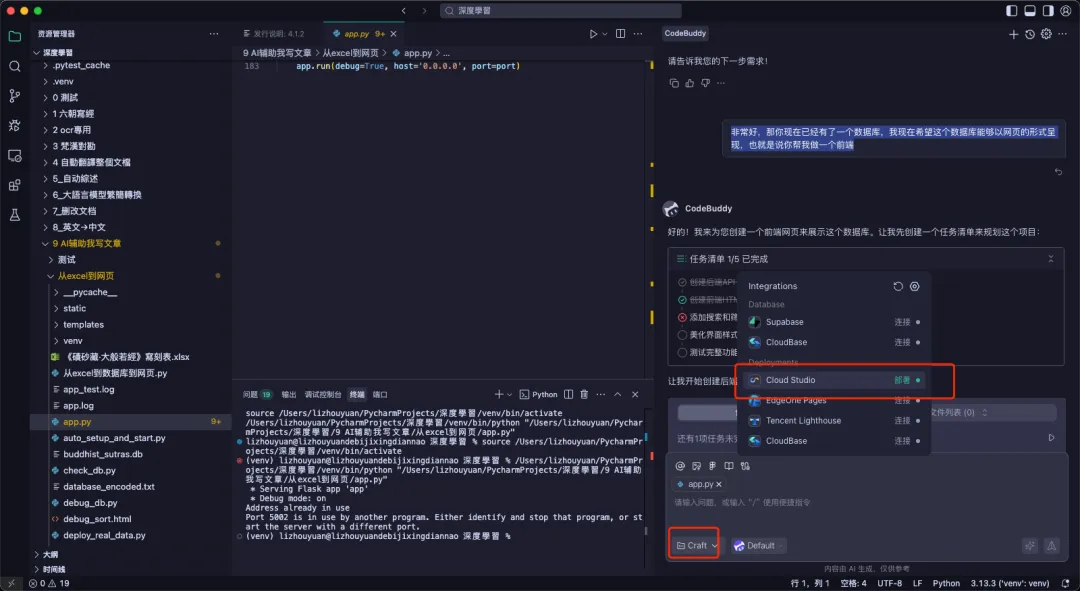1080x591 pixels.
Task: Maximize the terminal panel with chevron
Action: coord(618,395)
